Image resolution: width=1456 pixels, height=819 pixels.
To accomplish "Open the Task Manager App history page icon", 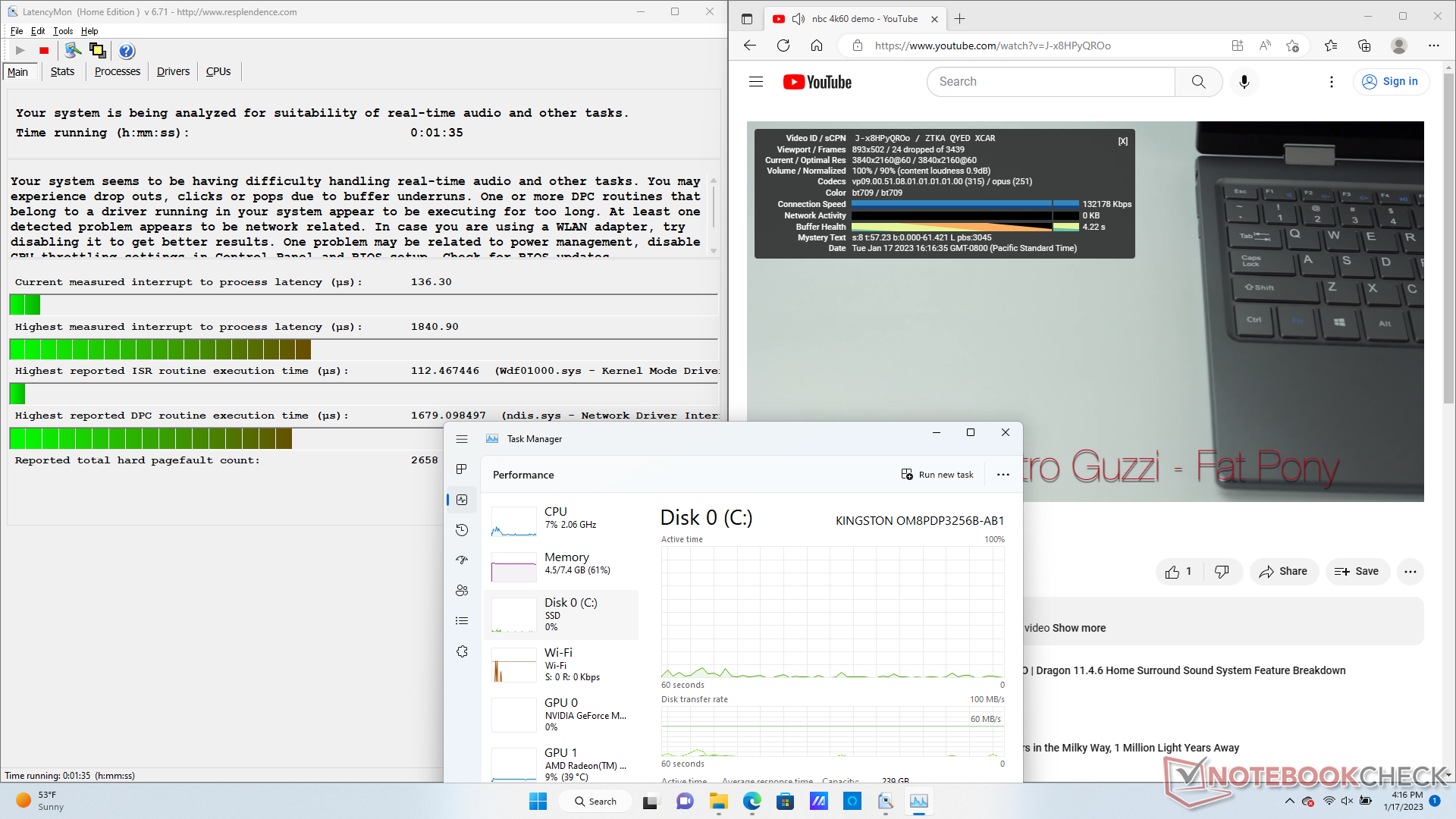I will point(462,530).
